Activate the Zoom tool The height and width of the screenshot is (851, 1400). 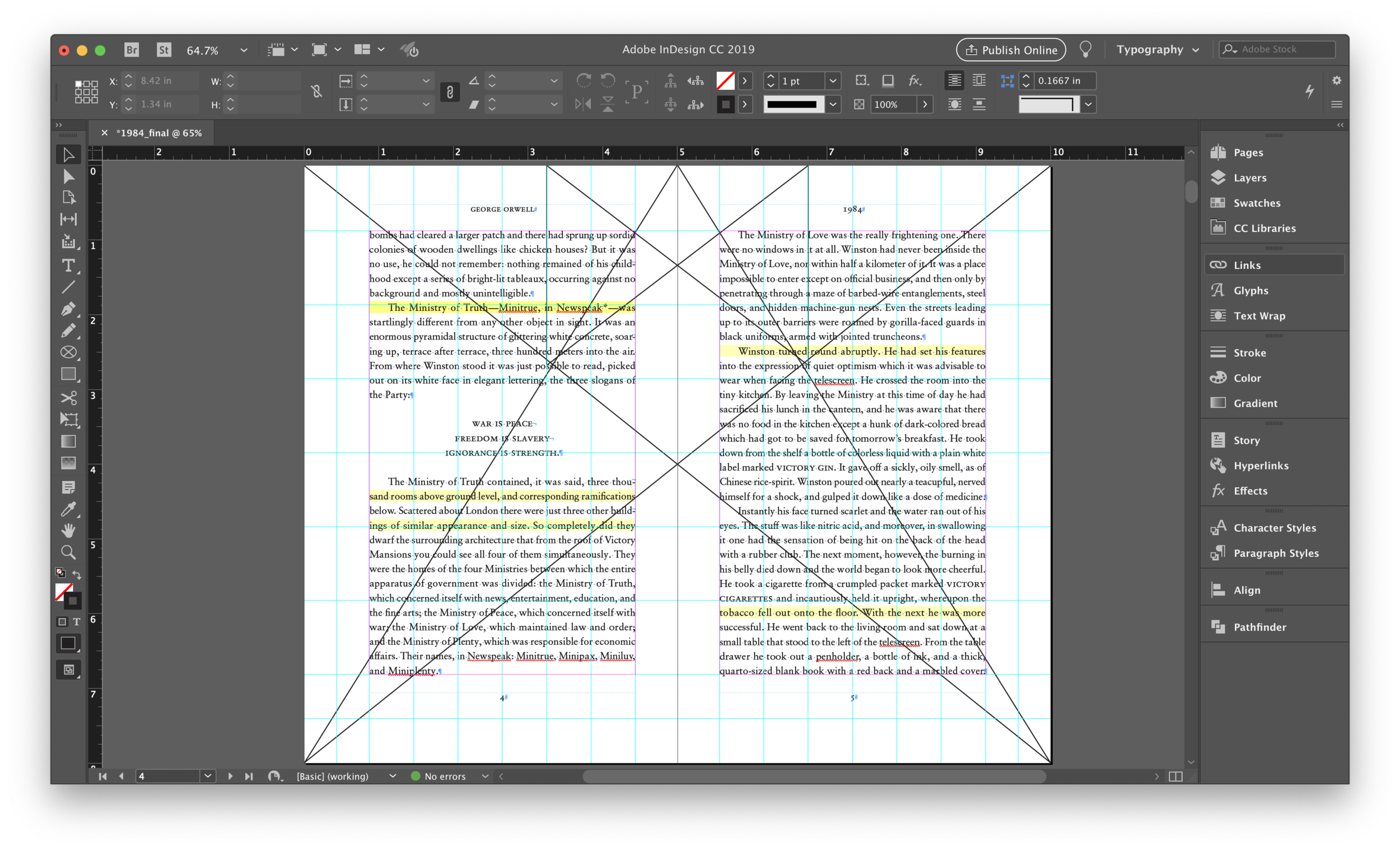pyautogui.click(x=68, y=552)
